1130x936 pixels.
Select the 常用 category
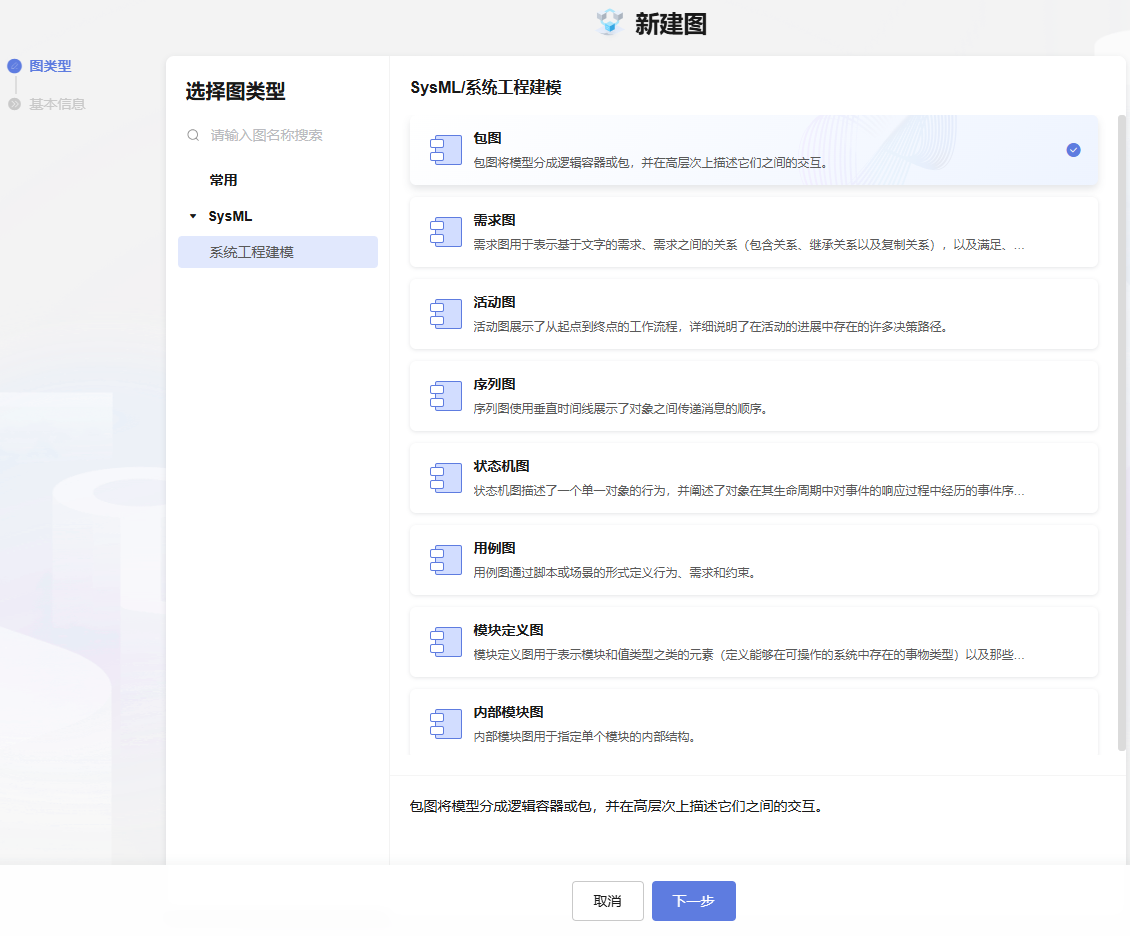tap(223, 180)
